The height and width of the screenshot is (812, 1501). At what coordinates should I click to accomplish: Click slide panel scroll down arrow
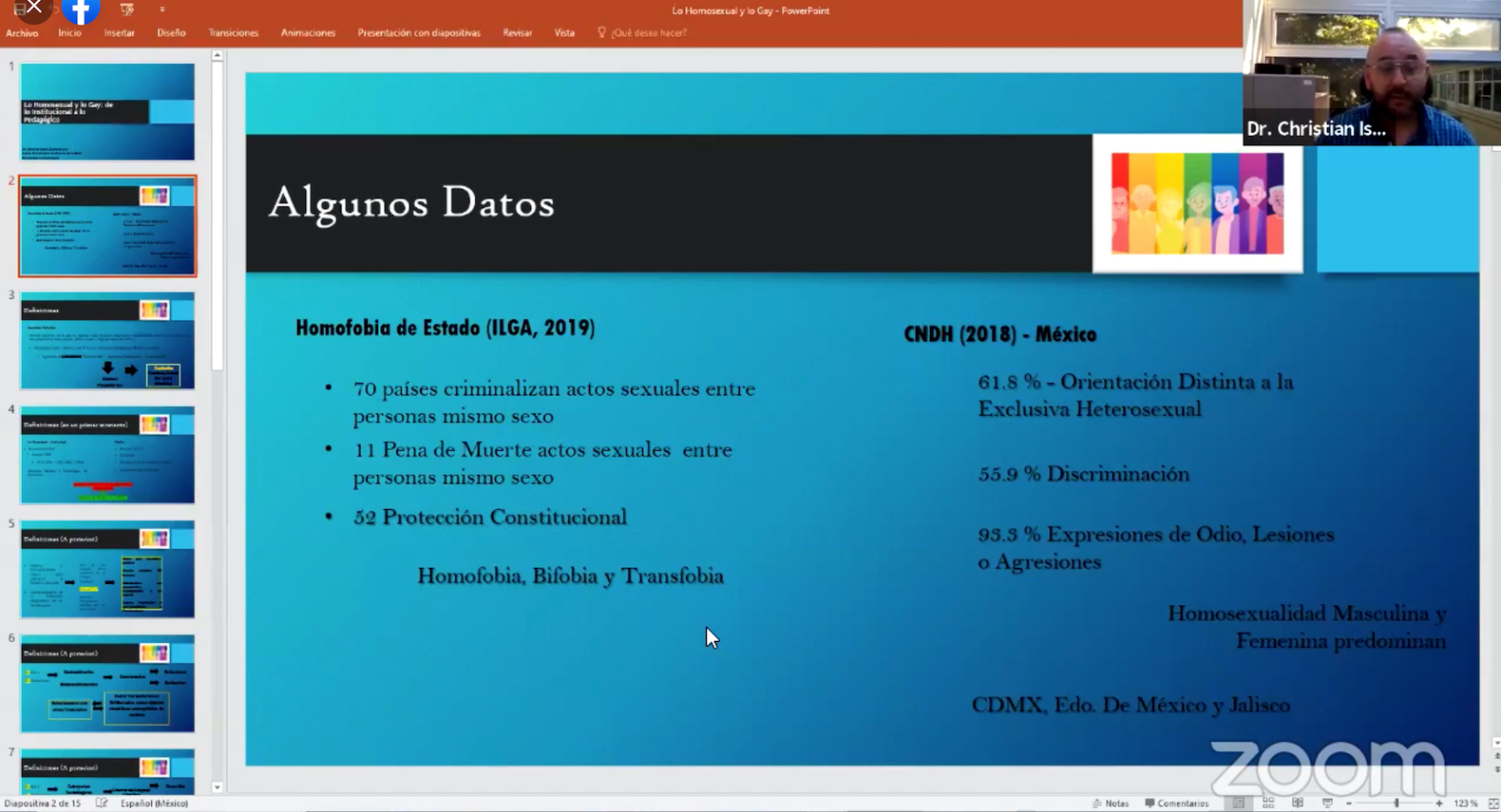click(x=218, y=787)
